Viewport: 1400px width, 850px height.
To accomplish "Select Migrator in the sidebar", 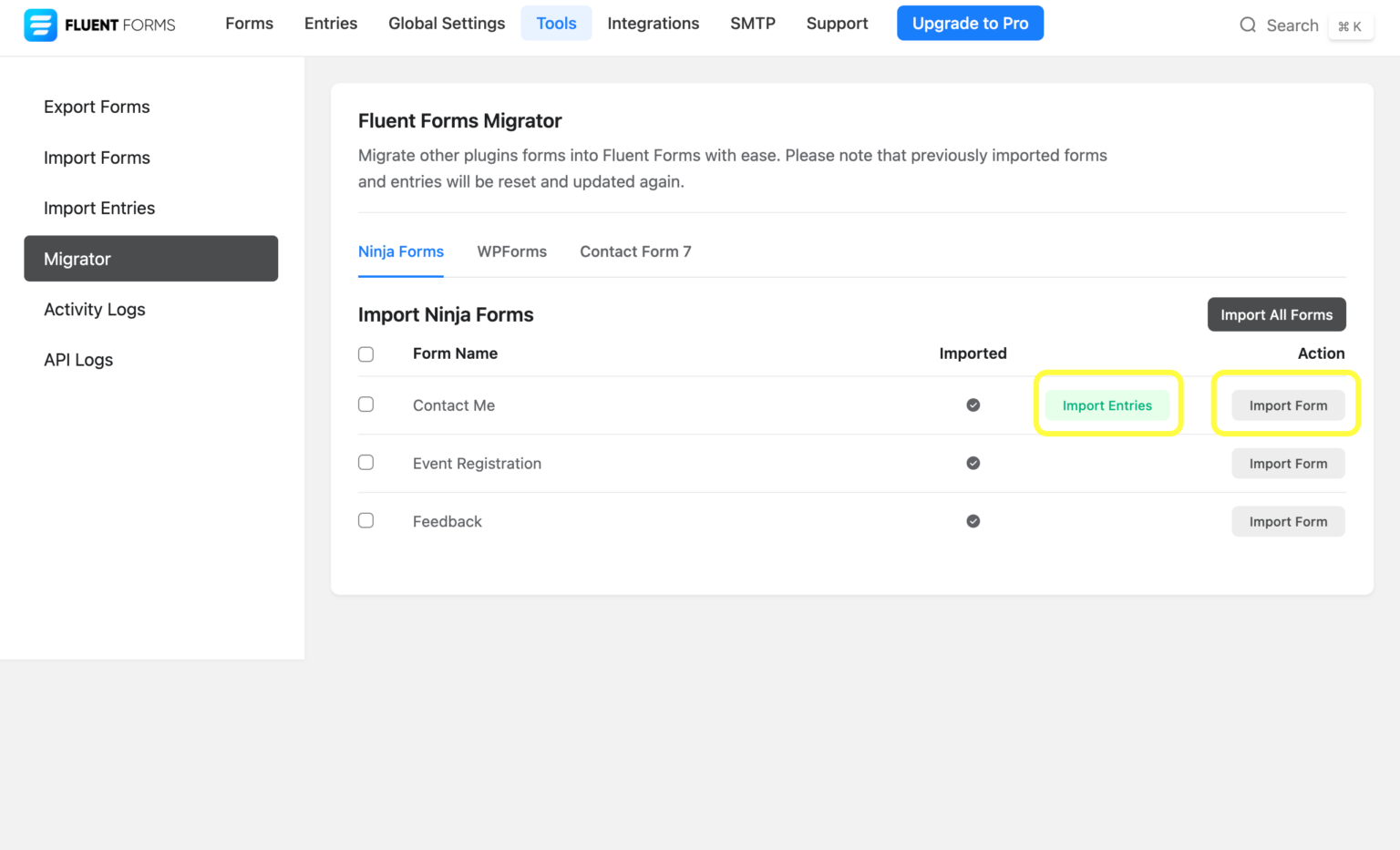I will [77, 259].
